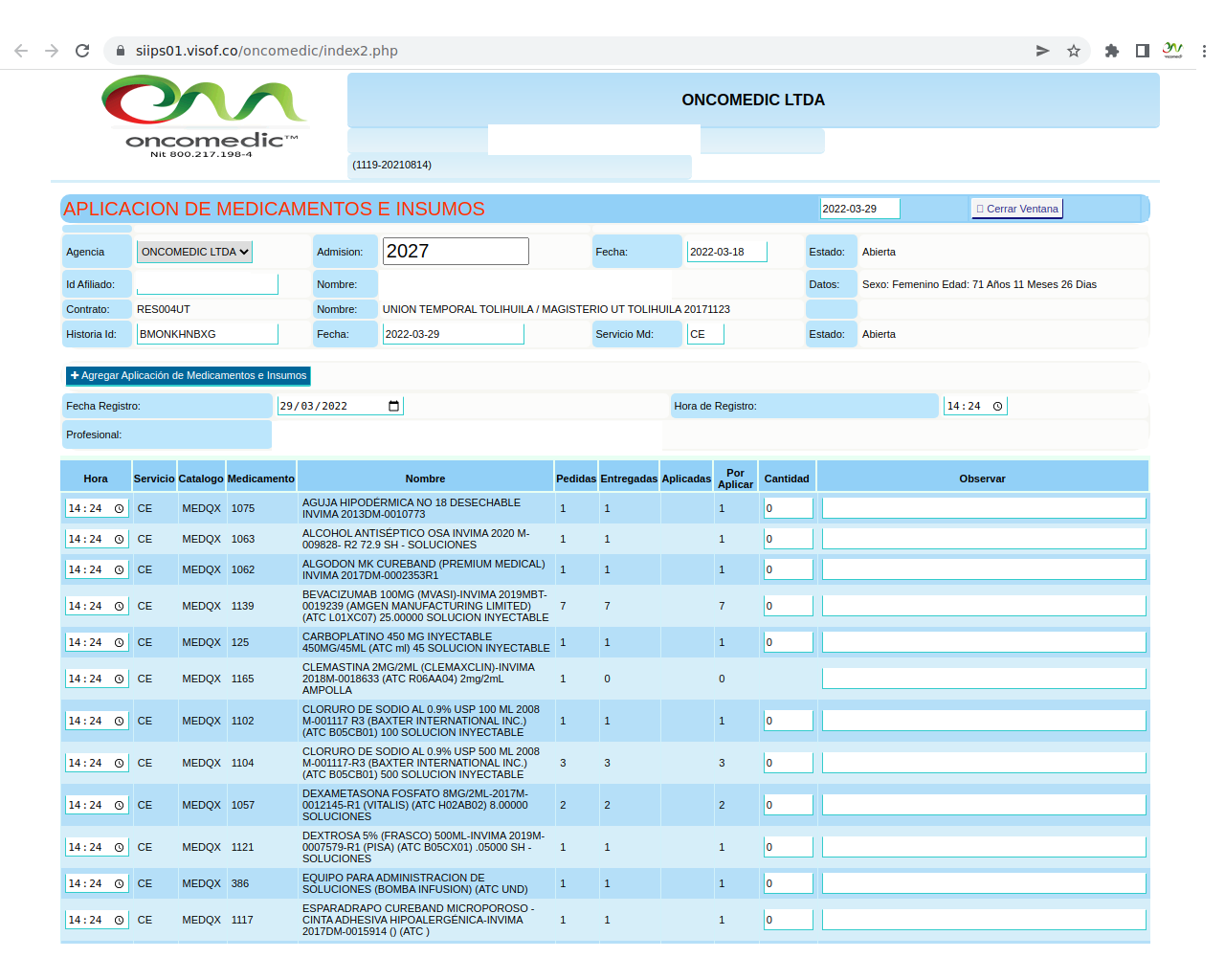Click Agregar Aplicación de Medicamentos e Insumos

click(189, 375)
